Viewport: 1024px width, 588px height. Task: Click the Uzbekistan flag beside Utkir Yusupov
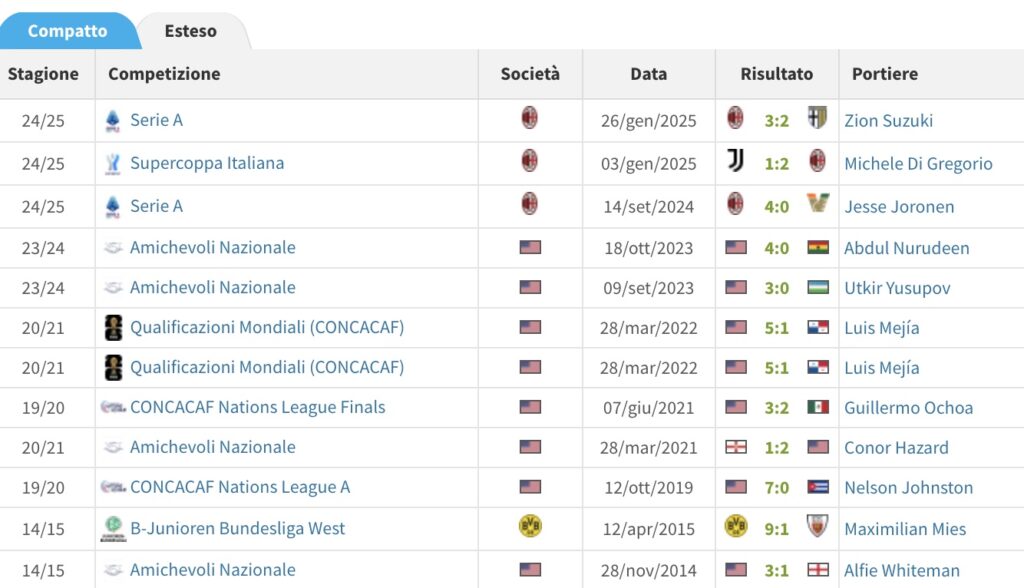817,287
